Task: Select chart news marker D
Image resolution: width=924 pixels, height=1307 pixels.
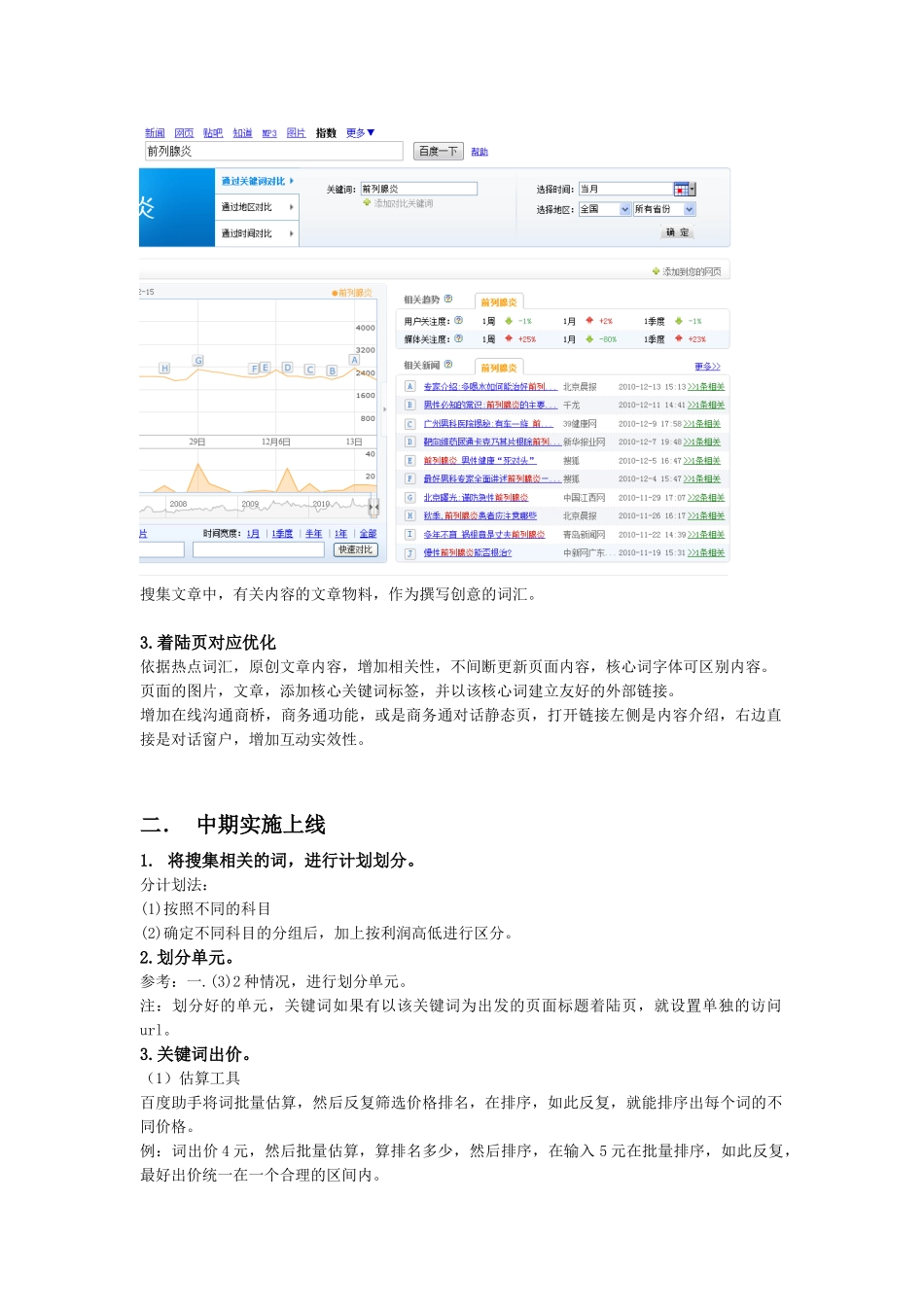Action: tap(287, 368)
